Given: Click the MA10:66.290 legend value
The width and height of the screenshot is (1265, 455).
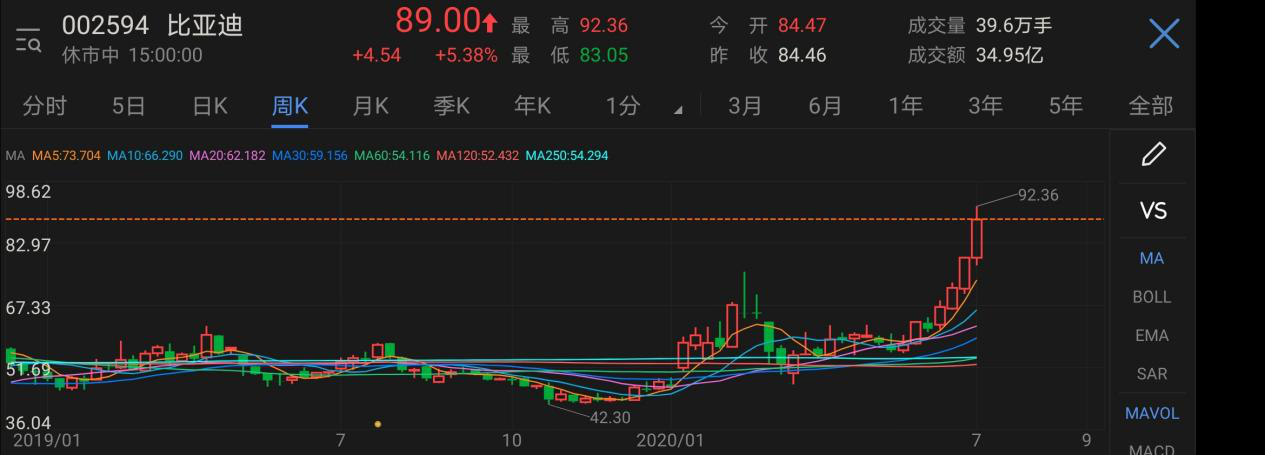Looking at the screenshot, I should 144,155.
